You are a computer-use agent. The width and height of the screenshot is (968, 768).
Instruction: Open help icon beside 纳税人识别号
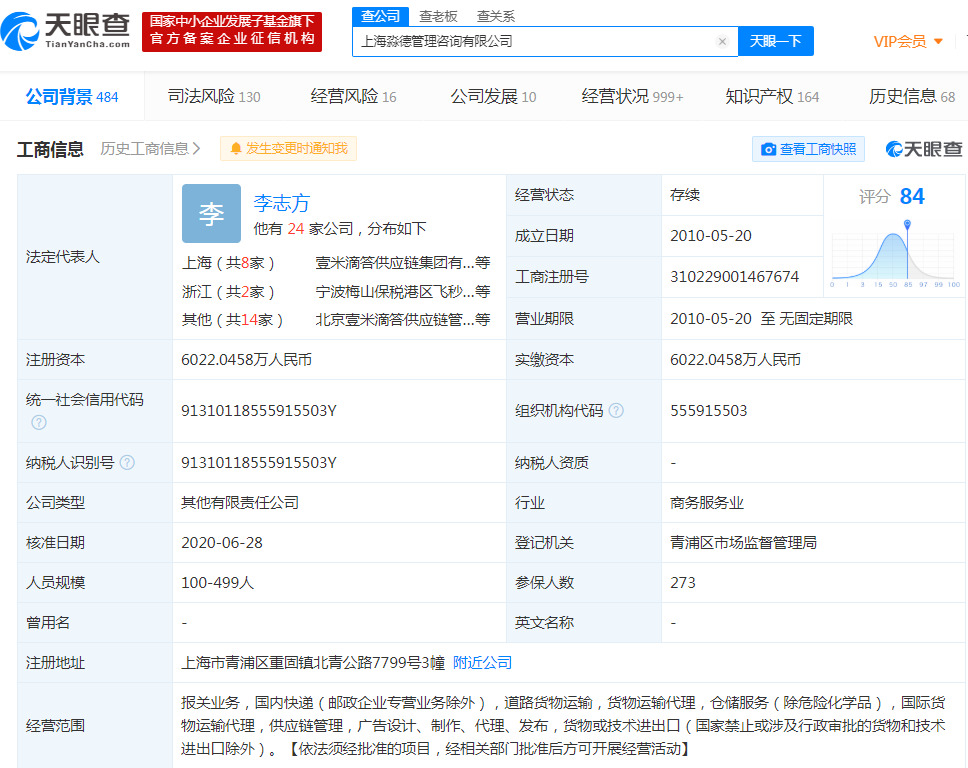click(127, 462)
